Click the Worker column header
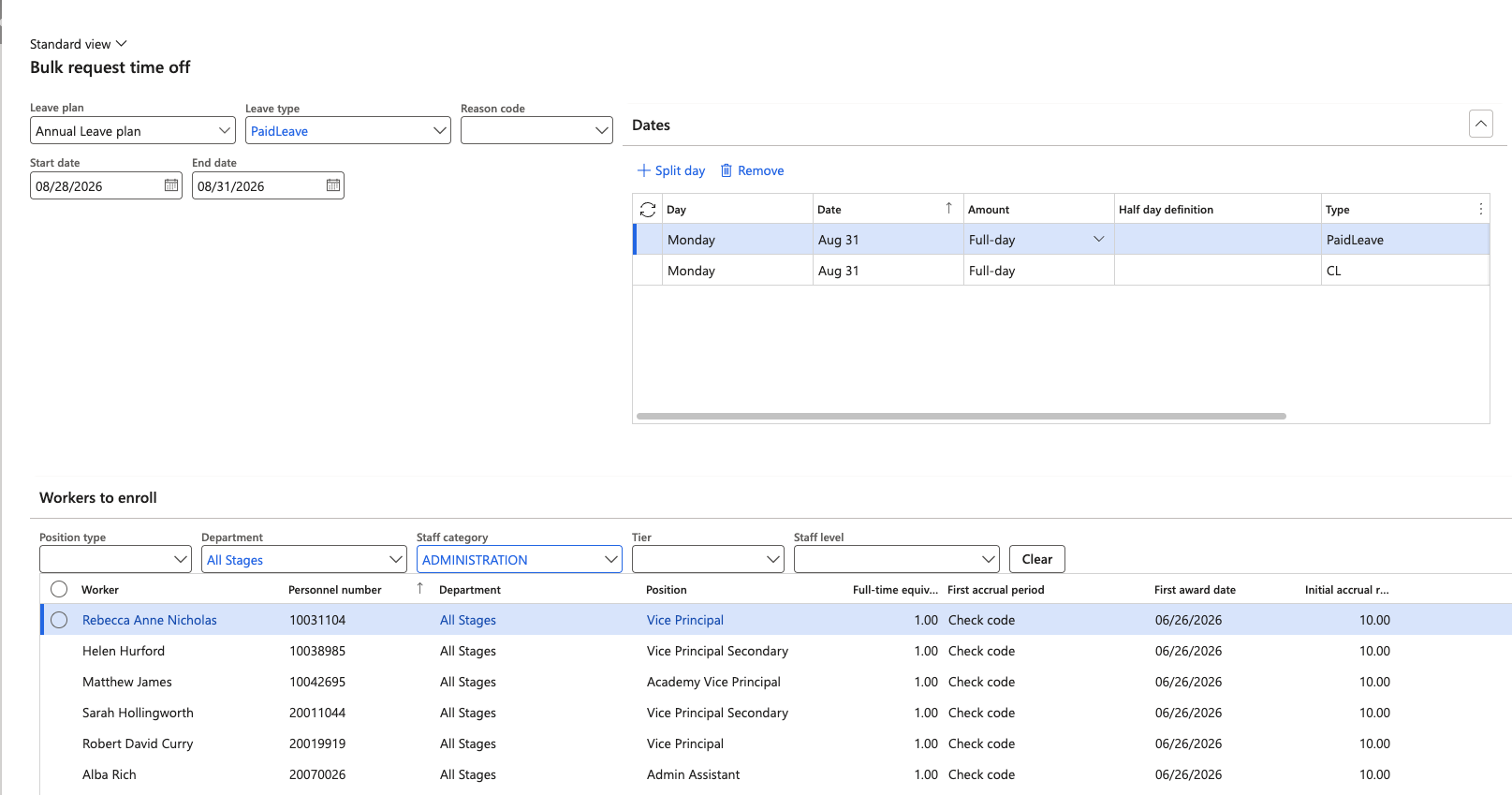Screen dimensions: 1512x795 (x=100, y=590)
